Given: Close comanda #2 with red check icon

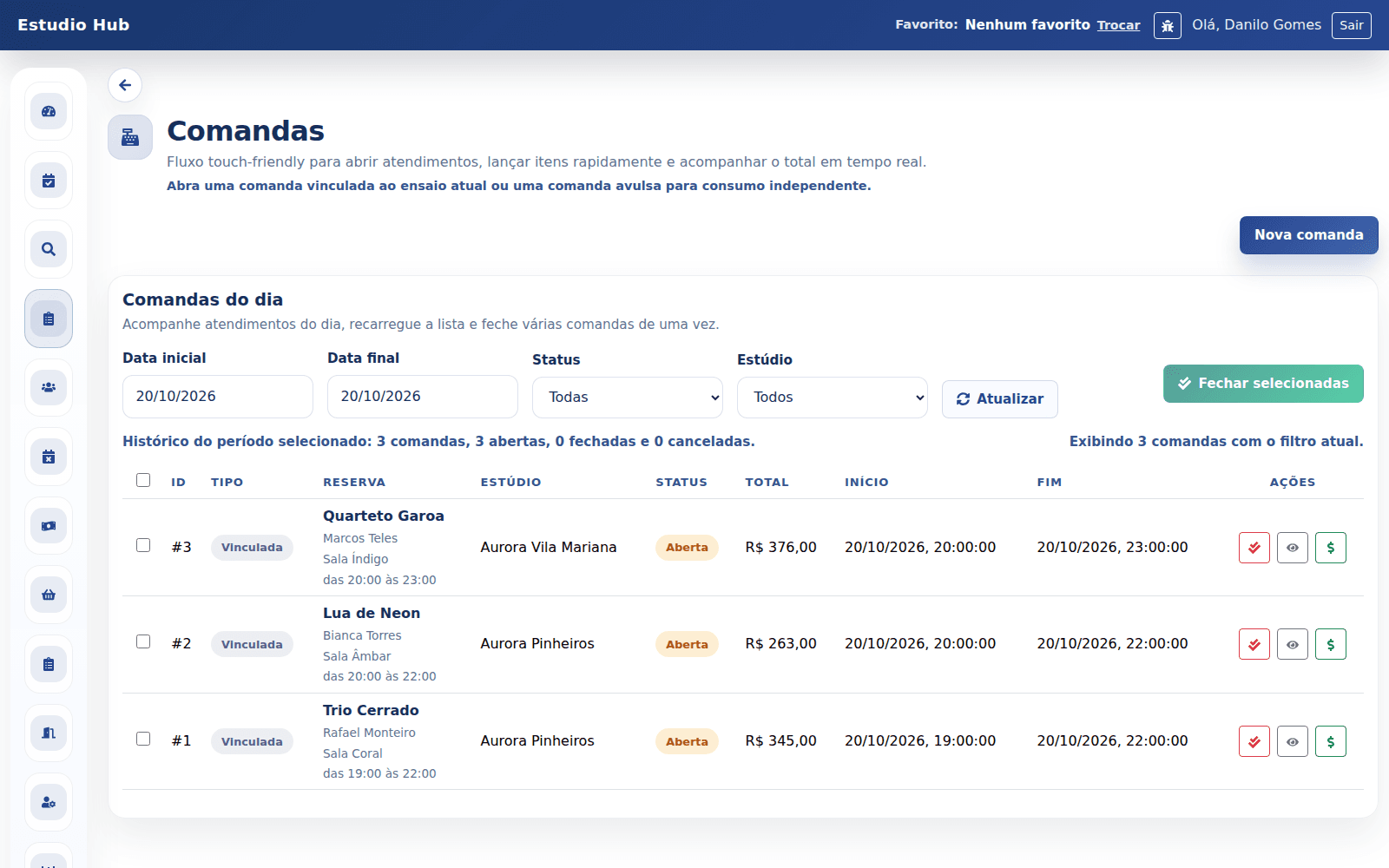Looking at the screenshot, I should (x=1254, y=644).
